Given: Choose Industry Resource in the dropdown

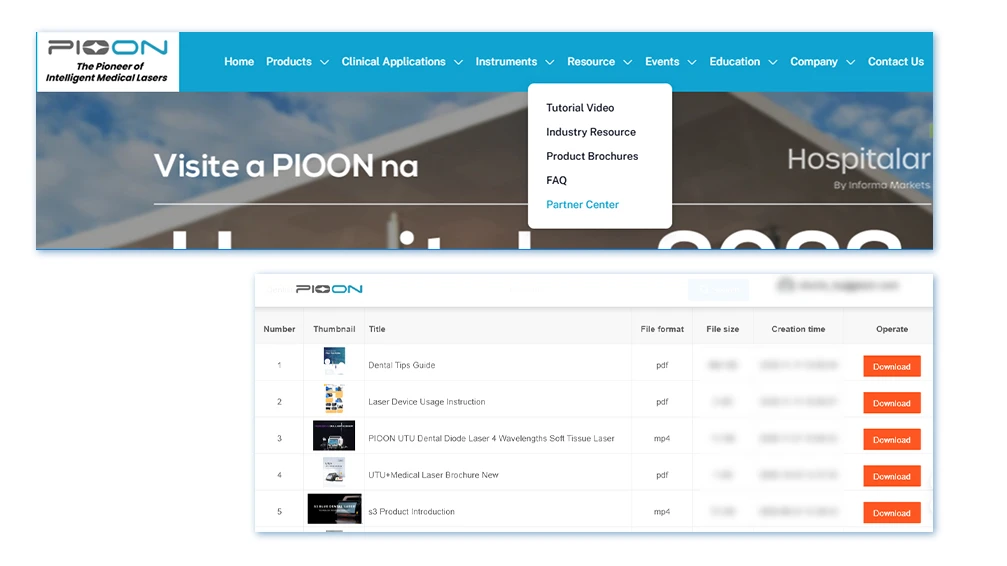Looking at the screenshot, I should 590,132.
